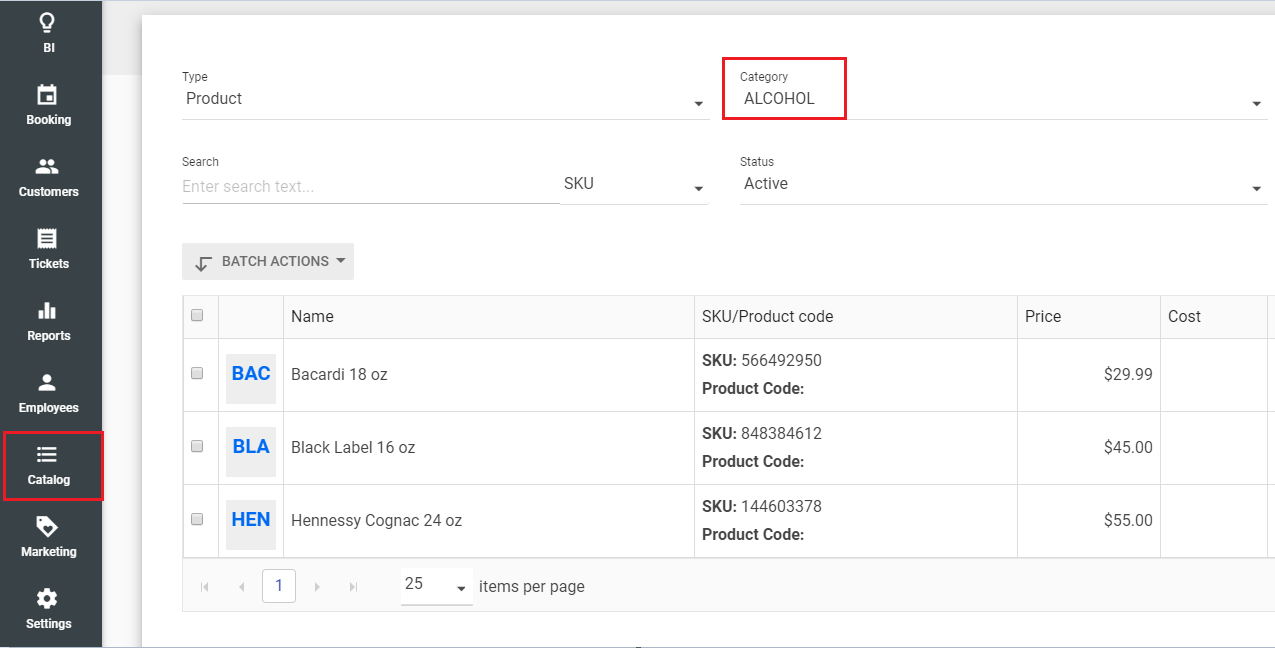
Task: Open the Settings gear icon
Action: click(47, 600)
